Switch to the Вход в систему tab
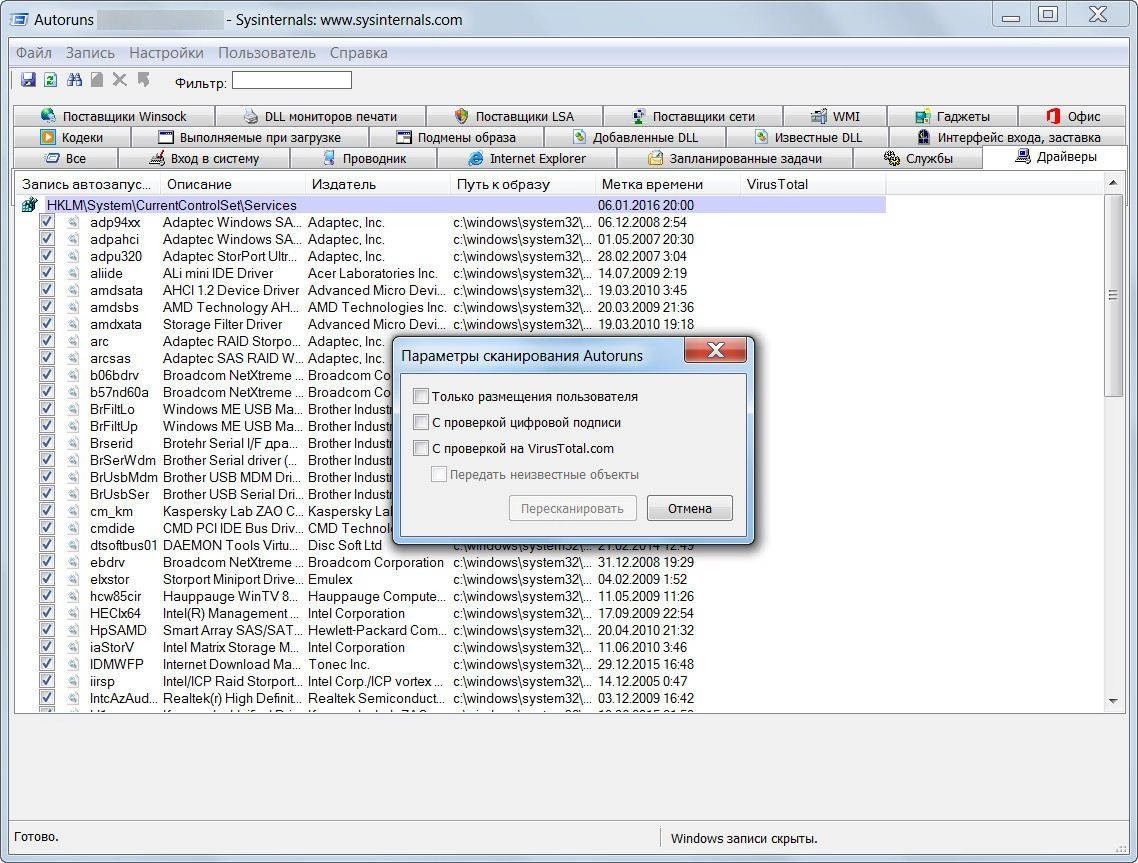 (204, 158)
